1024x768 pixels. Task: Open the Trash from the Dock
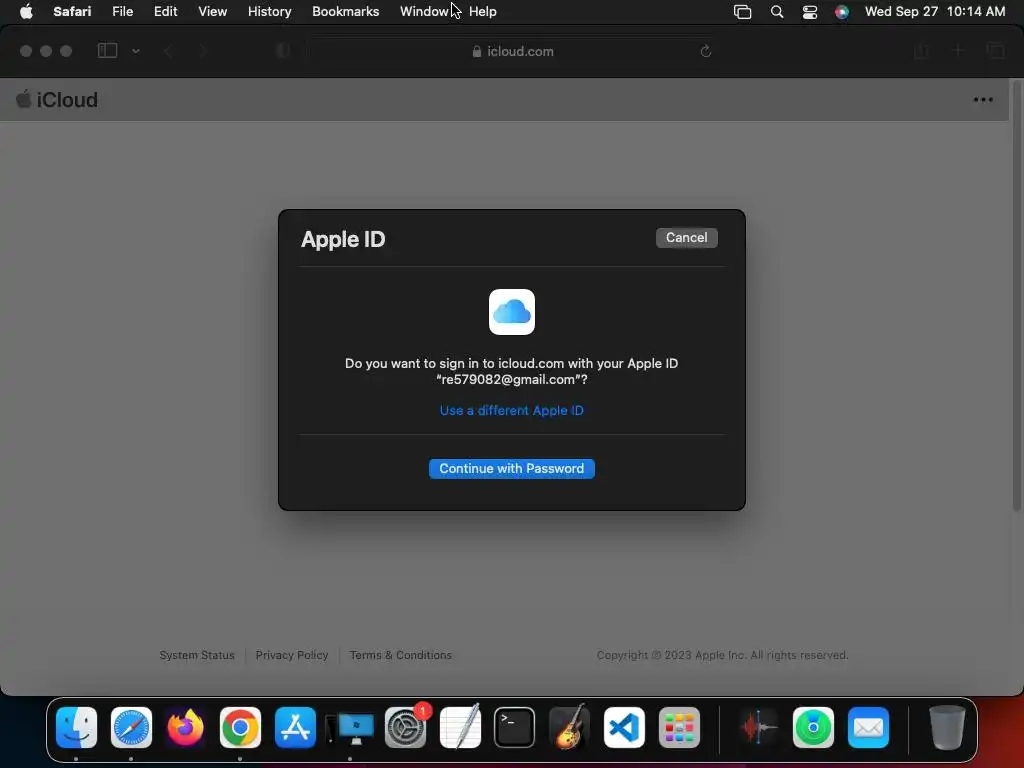click(x=947, y=728)
